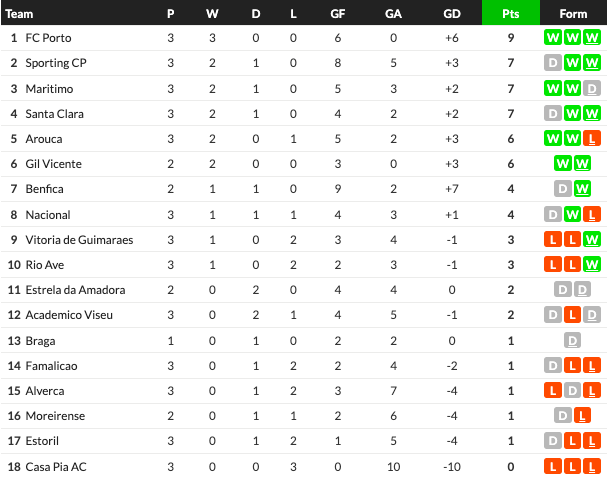
Task: Click Maritimo's grey draw form badge
Action: 592,89
